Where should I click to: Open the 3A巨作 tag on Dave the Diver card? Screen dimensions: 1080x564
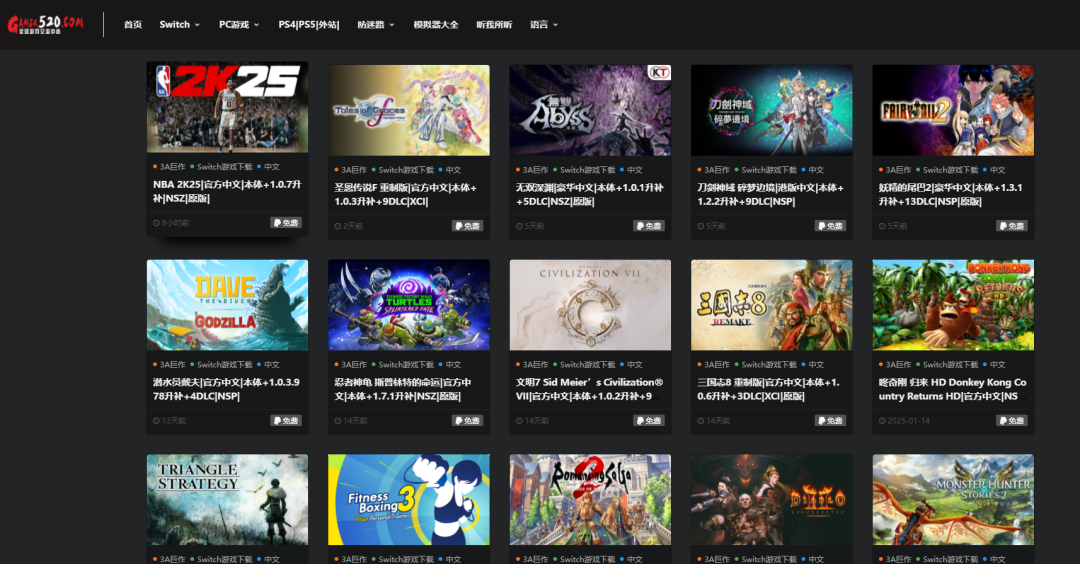[172, 364]
